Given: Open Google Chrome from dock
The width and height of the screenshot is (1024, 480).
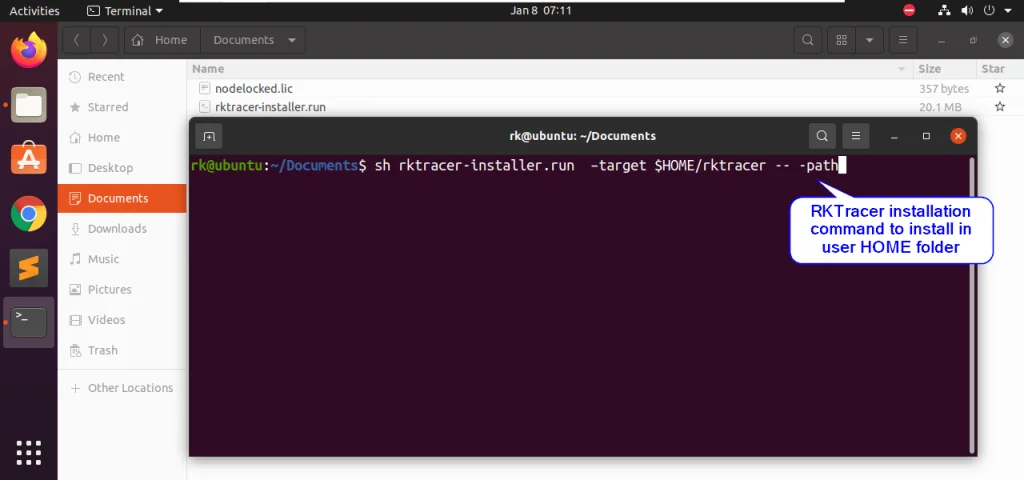Looking at the screenshot, I should point(29,214).
